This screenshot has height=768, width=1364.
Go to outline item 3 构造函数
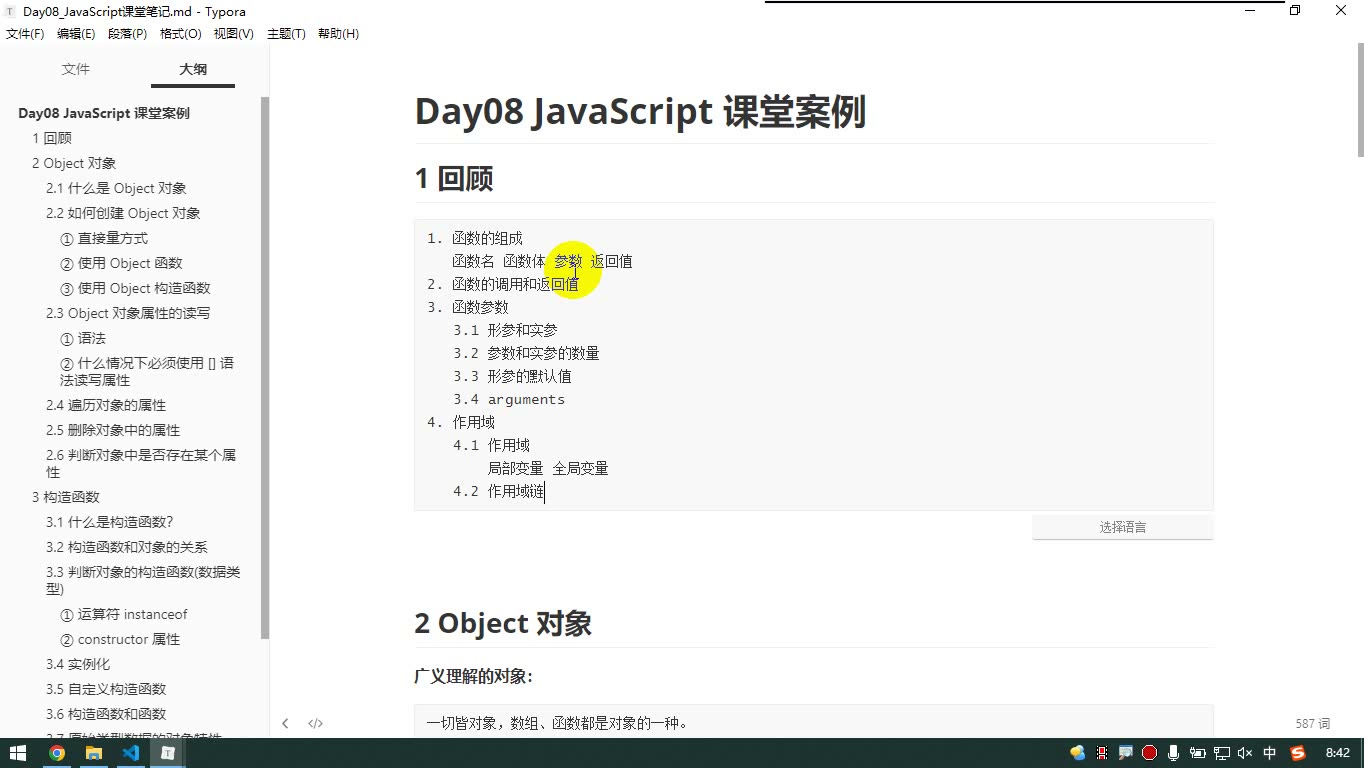pyautogui.click(x=66, y=497)
